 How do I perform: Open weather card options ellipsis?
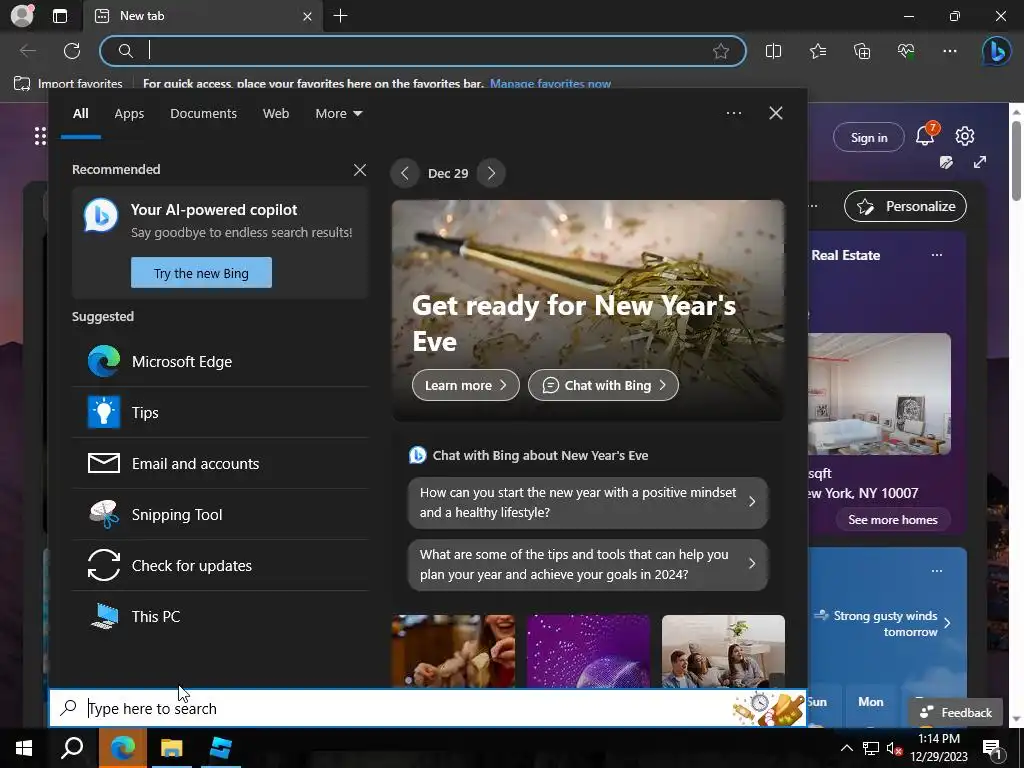937,570
